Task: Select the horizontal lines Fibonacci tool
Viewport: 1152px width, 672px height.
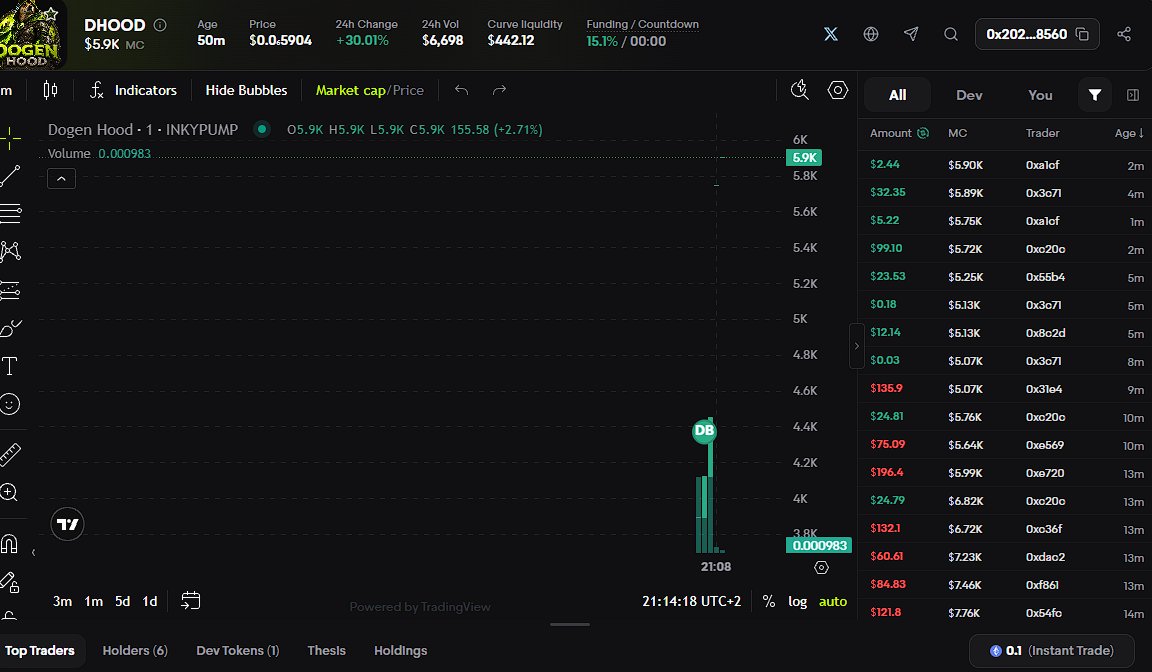Action: 10,214
